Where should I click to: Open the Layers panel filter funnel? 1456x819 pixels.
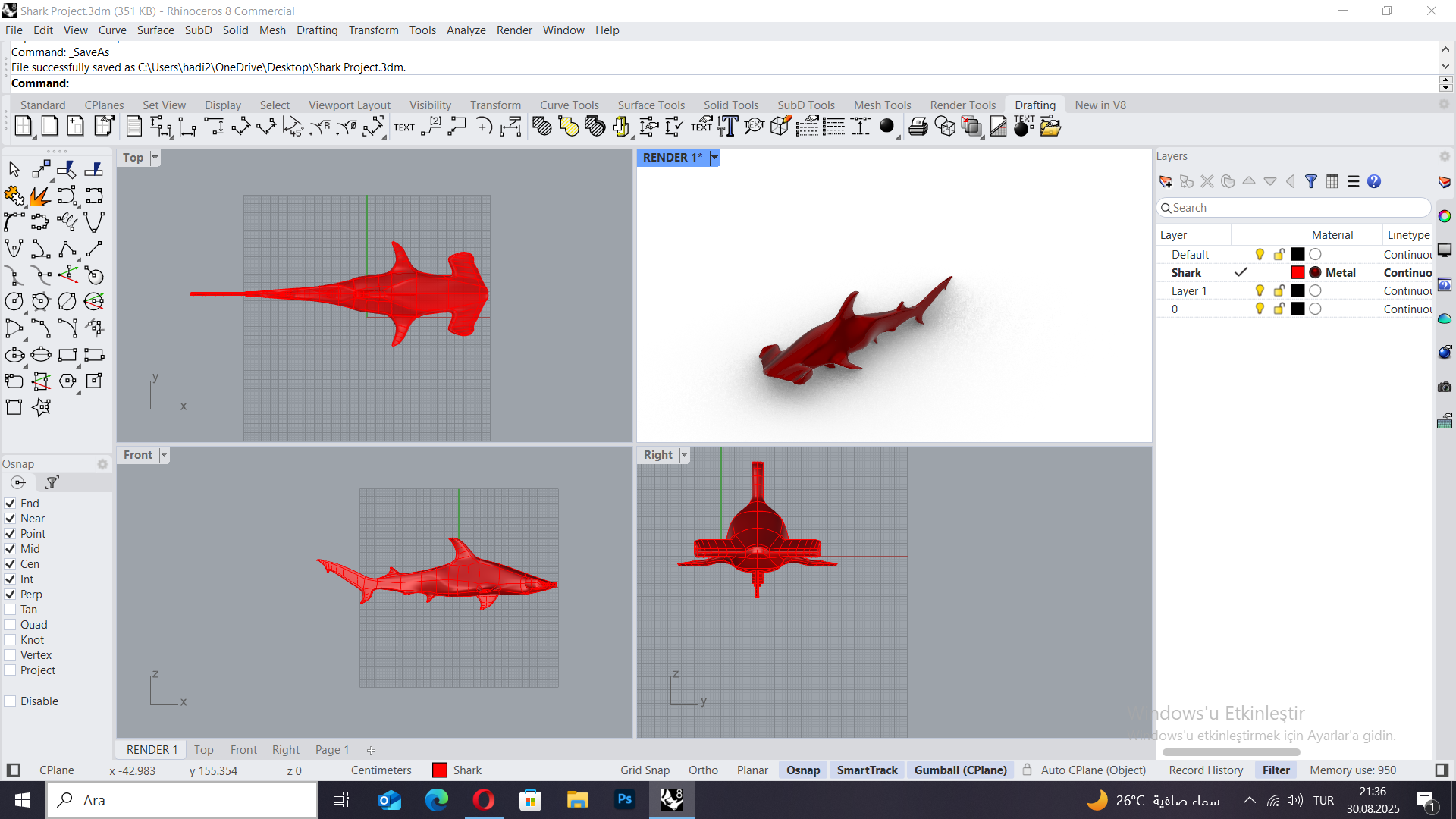point(1311,181)
